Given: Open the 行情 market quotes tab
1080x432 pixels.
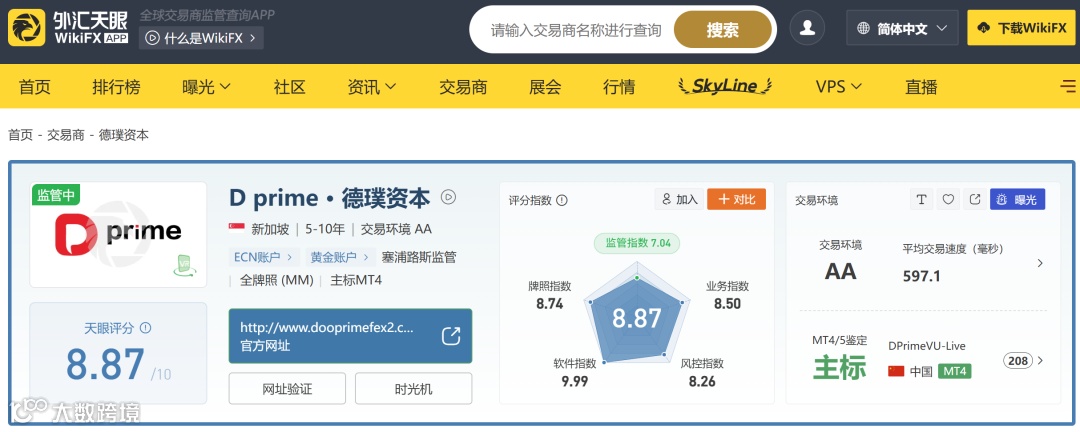Looking at the screenshot, I should [619, 87].
